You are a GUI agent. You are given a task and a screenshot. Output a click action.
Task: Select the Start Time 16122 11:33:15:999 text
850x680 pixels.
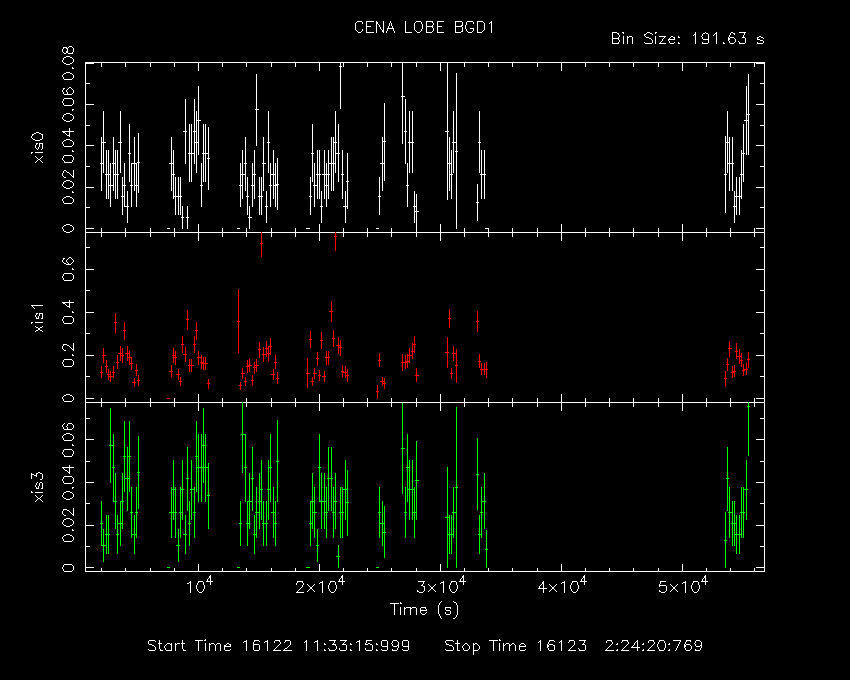(x=279, y=646)
